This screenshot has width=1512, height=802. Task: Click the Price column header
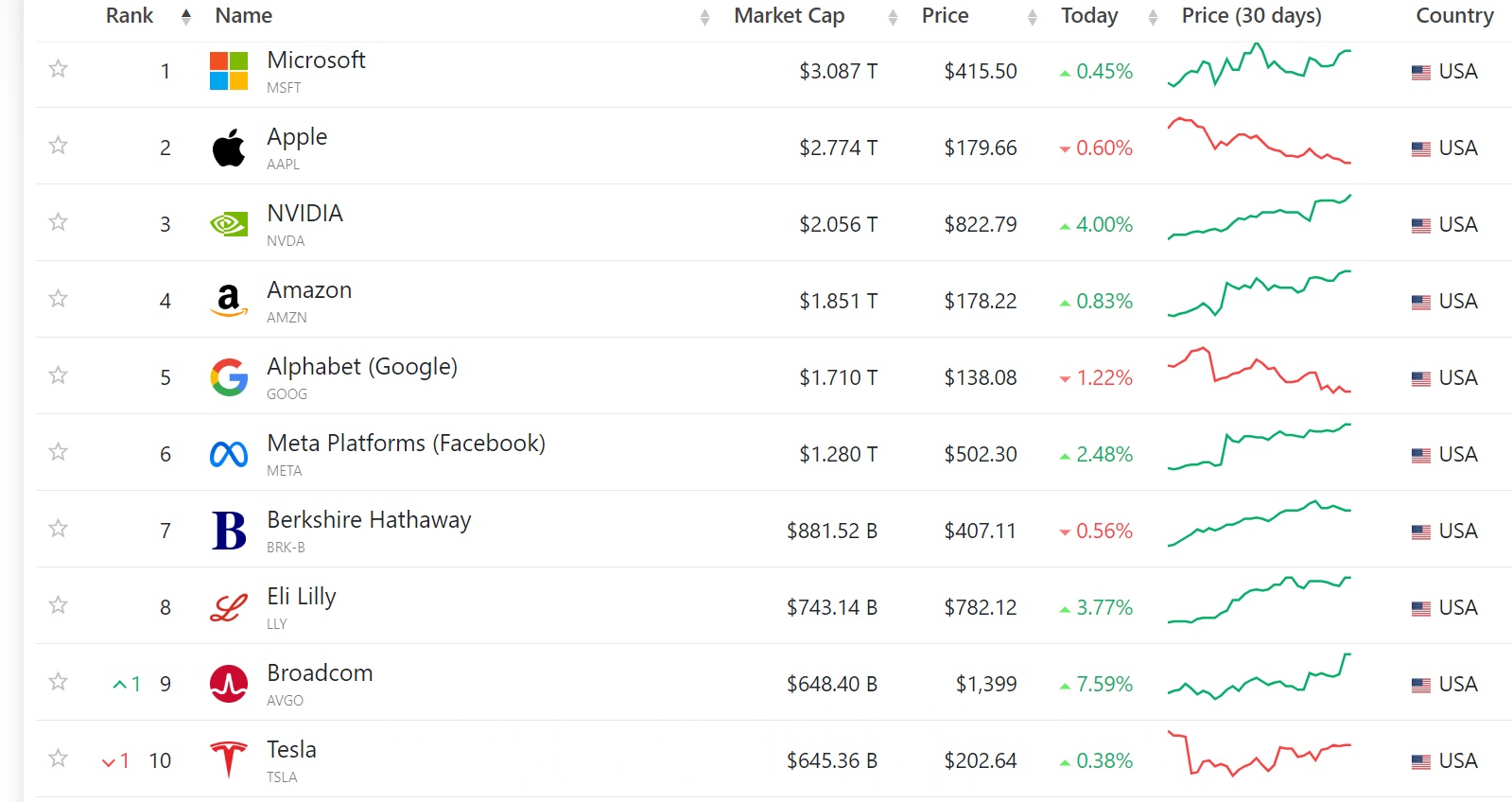(x=945, y=16)
